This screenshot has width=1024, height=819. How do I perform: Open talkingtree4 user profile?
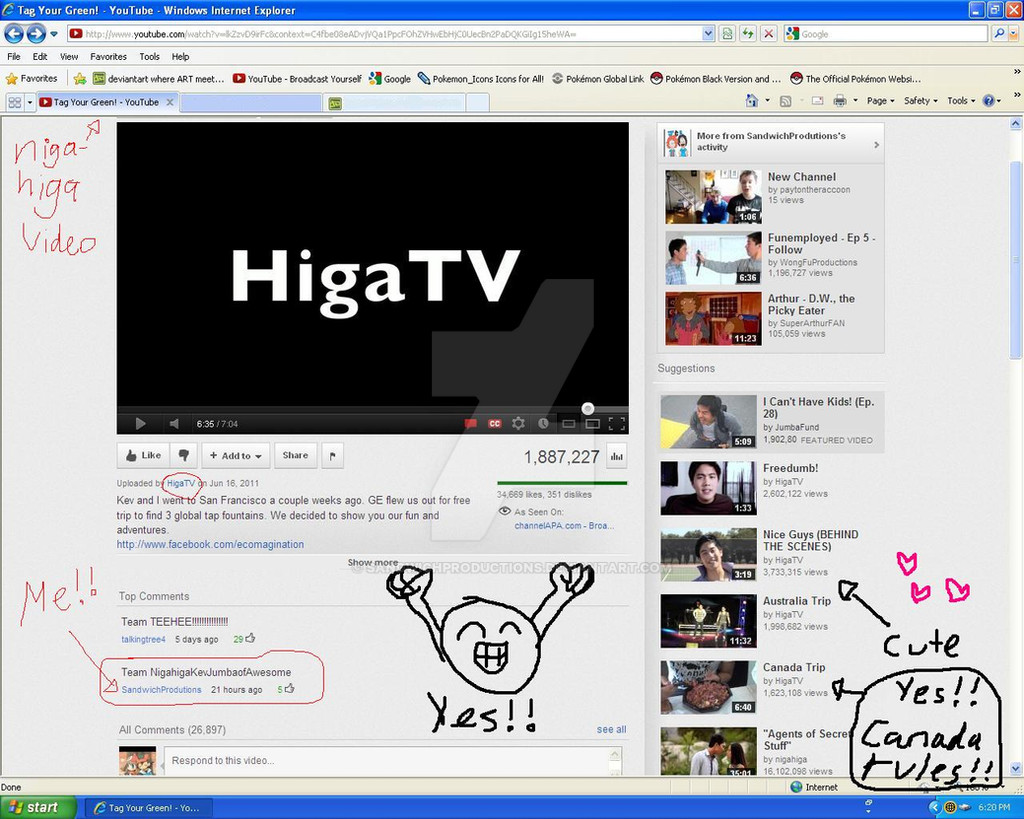144,639
